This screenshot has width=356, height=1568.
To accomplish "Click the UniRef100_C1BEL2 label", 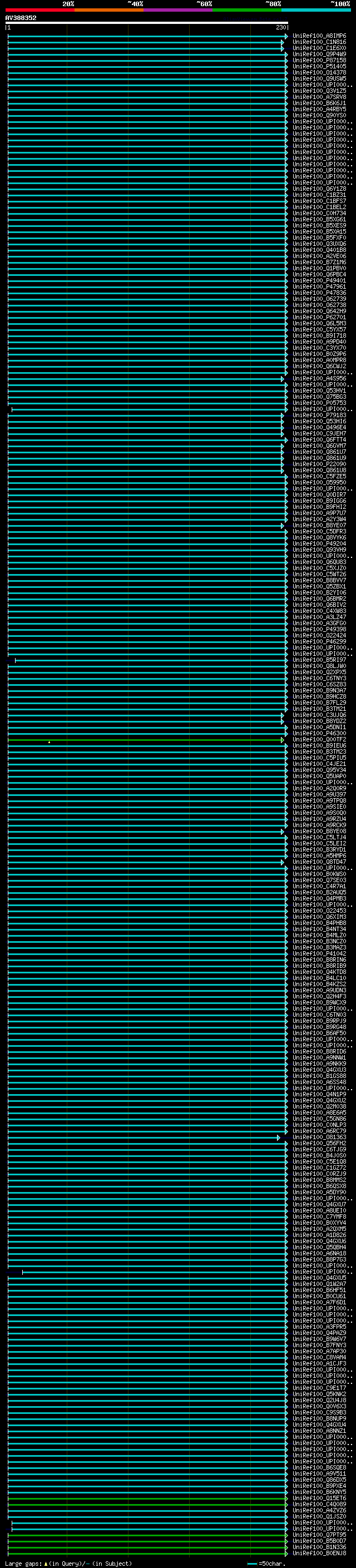I will 319,207.
